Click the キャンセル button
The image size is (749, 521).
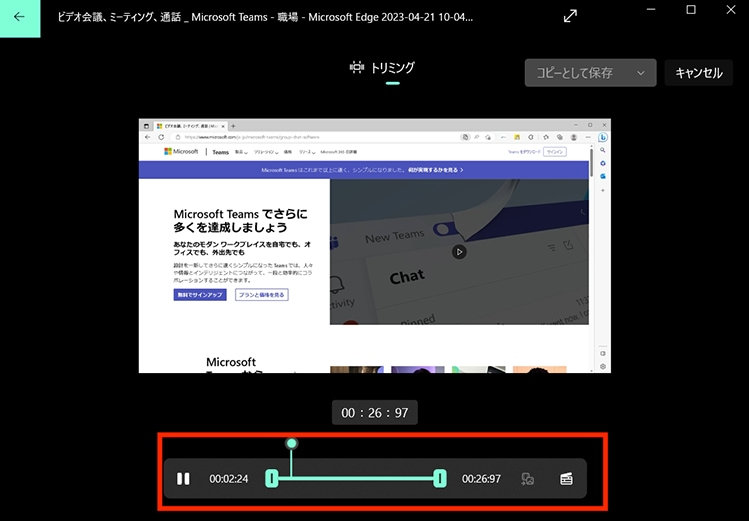coord(698,73)
